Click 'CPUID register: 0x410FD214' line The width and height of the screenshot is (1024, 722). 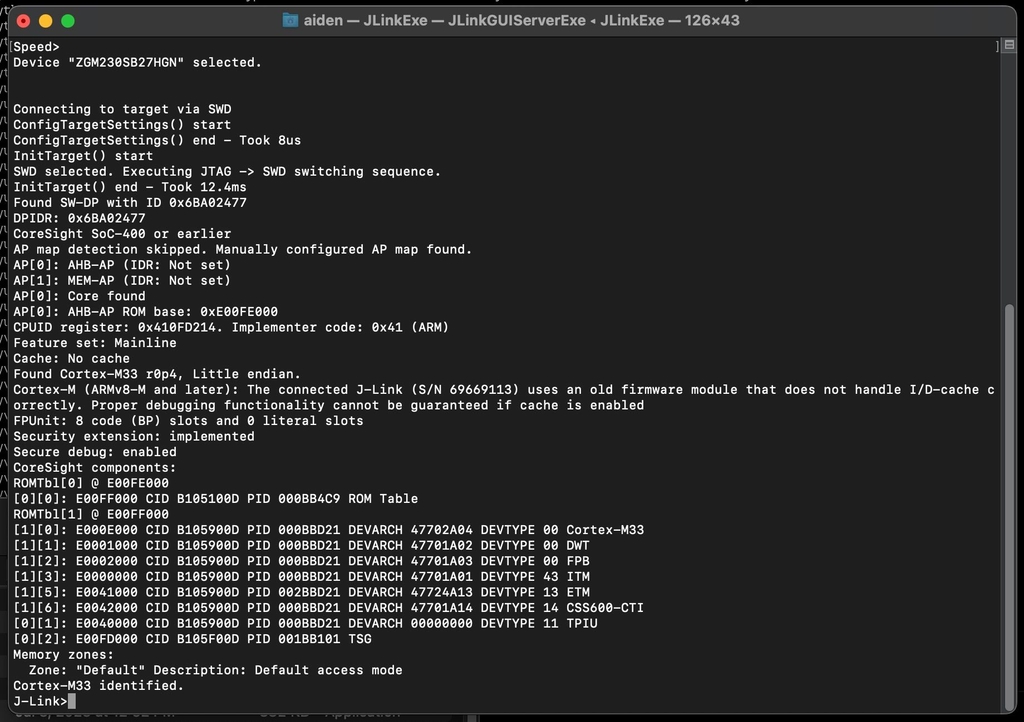(231, 328)
